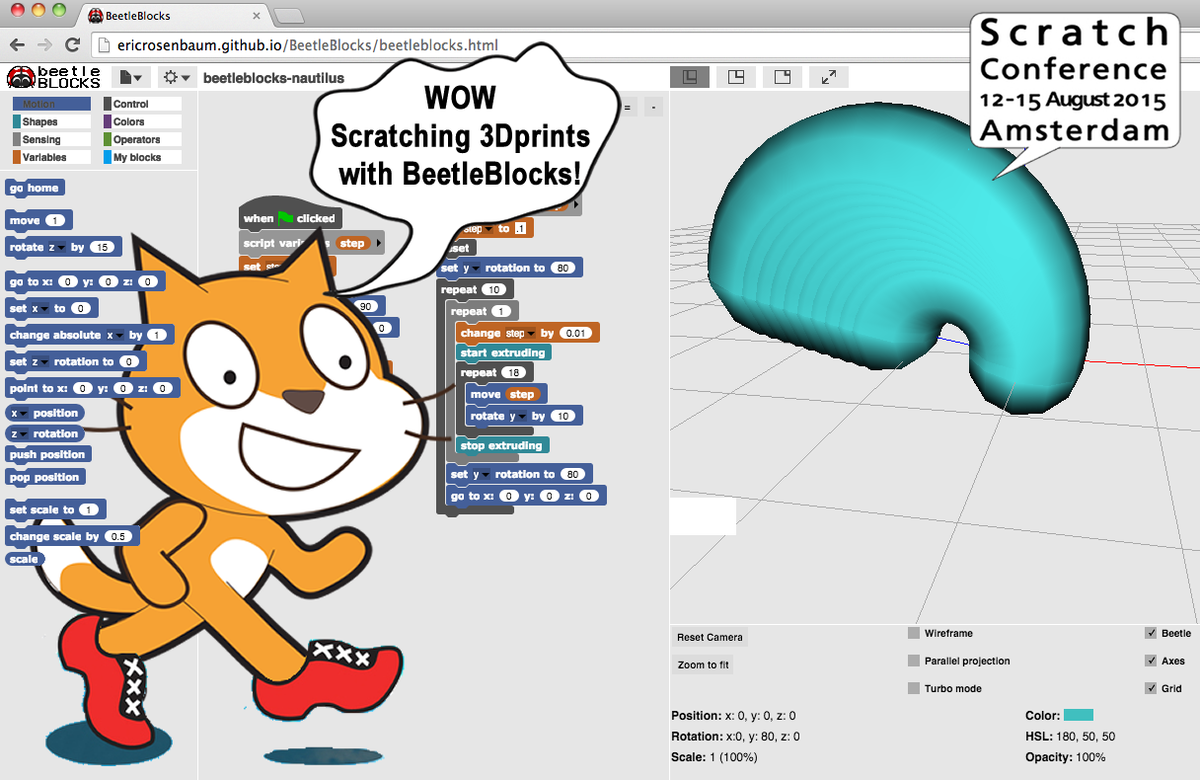Click the 'move' block value field in palette
The width and height of the screenshot is (1200, 780).
[x=55, y=220]
